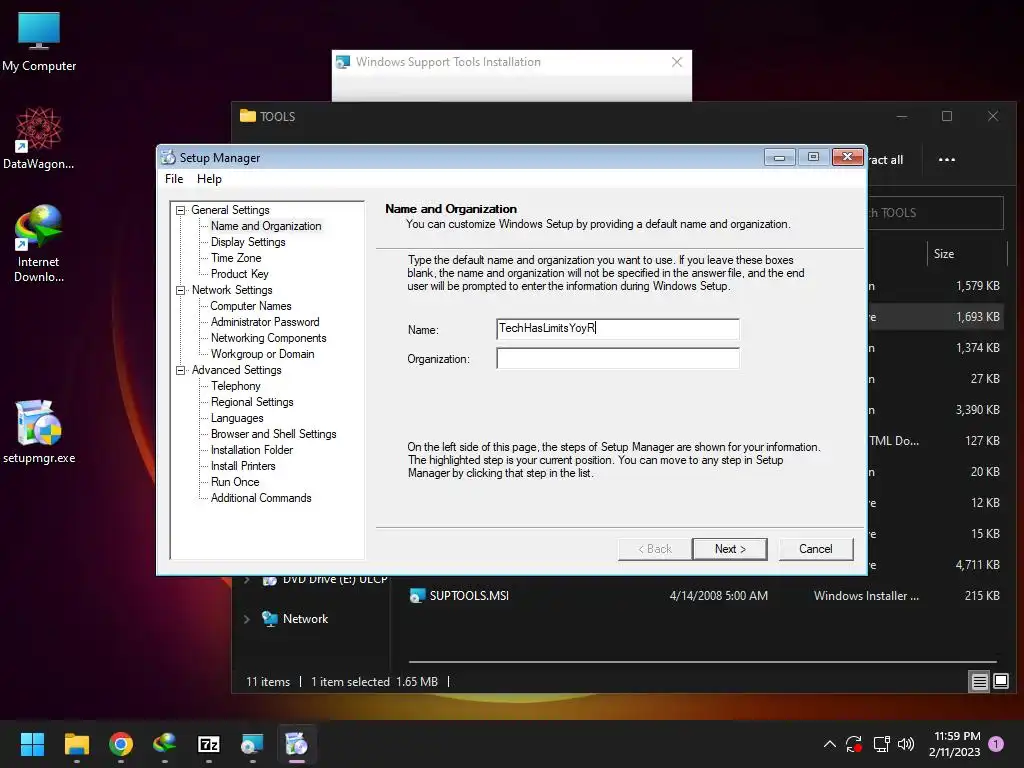The width and height of the screenshot is (1024, 768).
Task: Select Installation Folder in the tree
Action: click(252, 450)
